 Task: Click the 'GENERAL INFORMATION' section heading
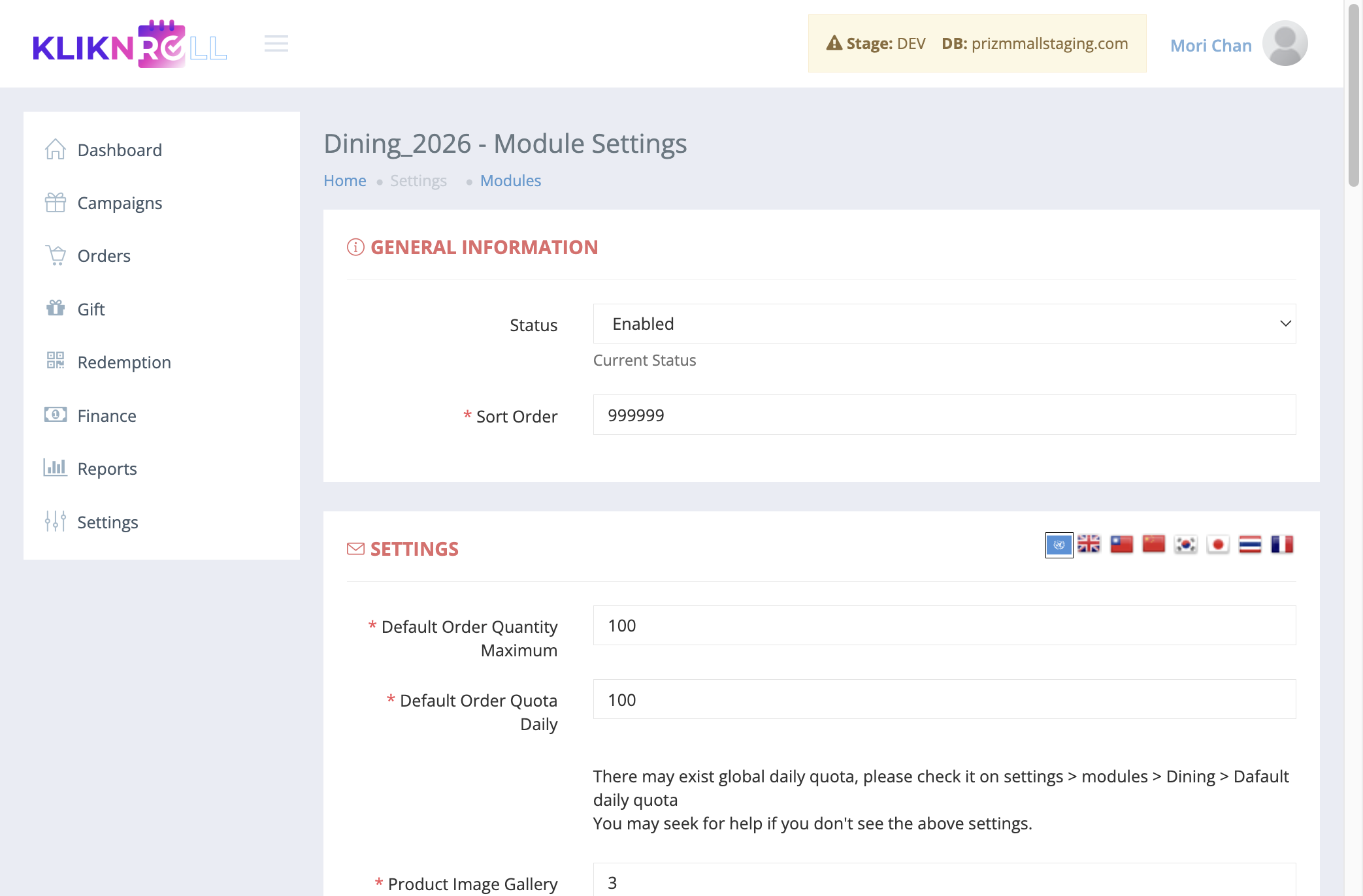[x=484, y=248]
